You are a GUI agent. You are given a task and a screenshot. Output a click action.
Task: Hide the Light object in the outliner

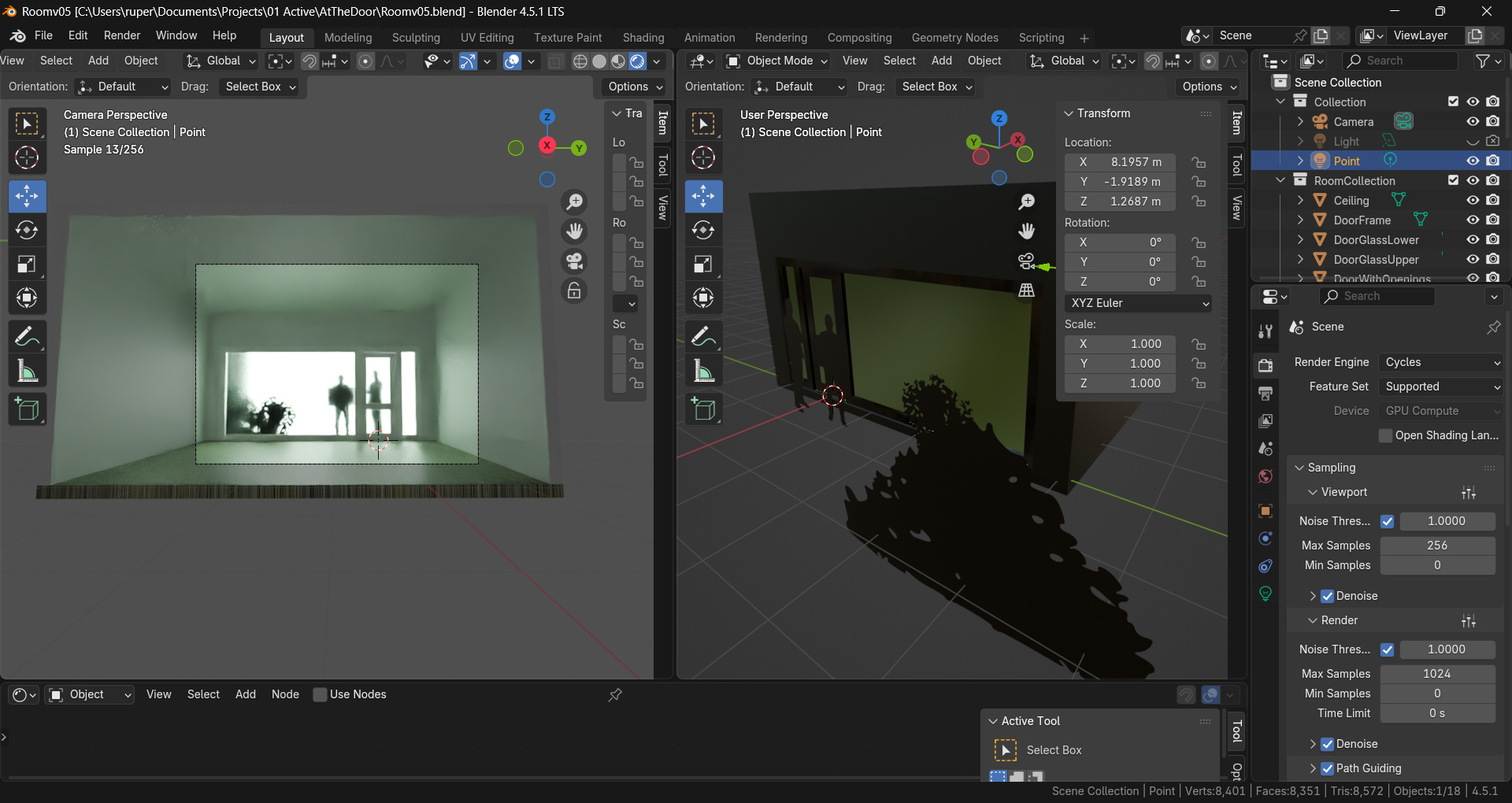(x=1473, y=140)
